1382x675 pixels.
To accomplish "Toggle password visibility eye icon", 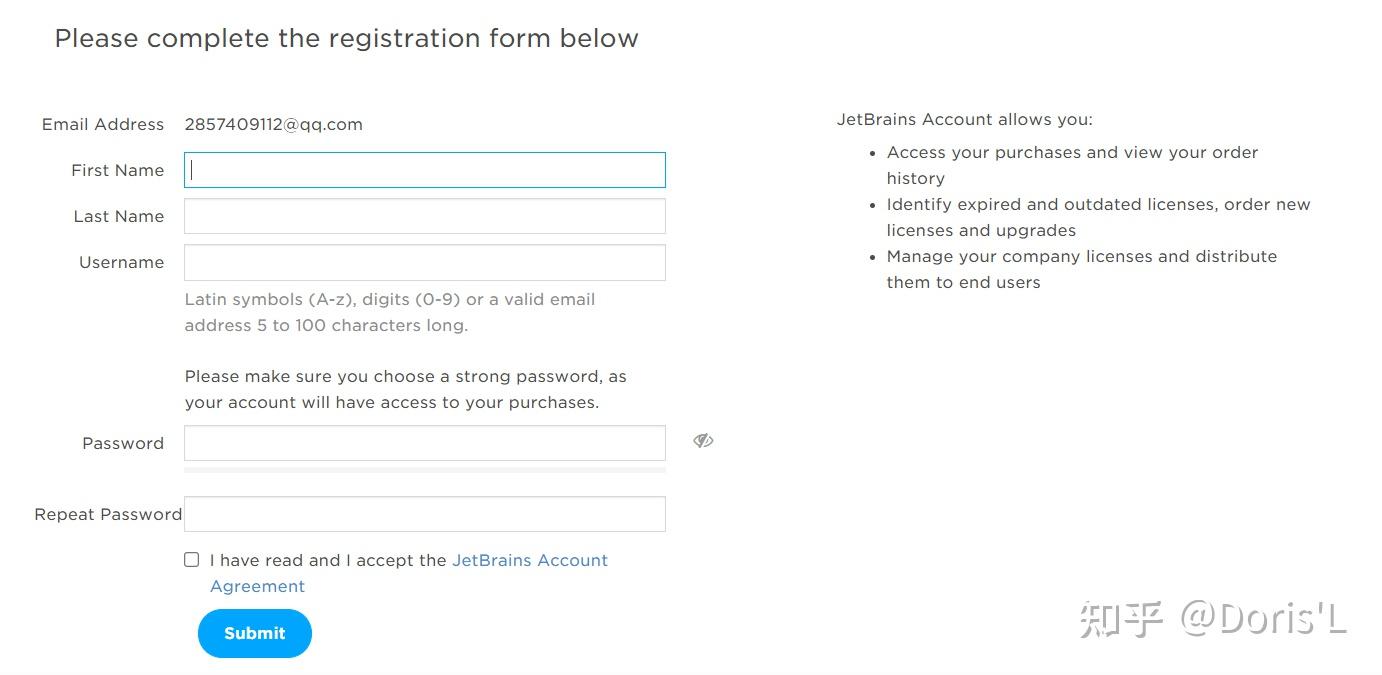I will coord(703,441).
